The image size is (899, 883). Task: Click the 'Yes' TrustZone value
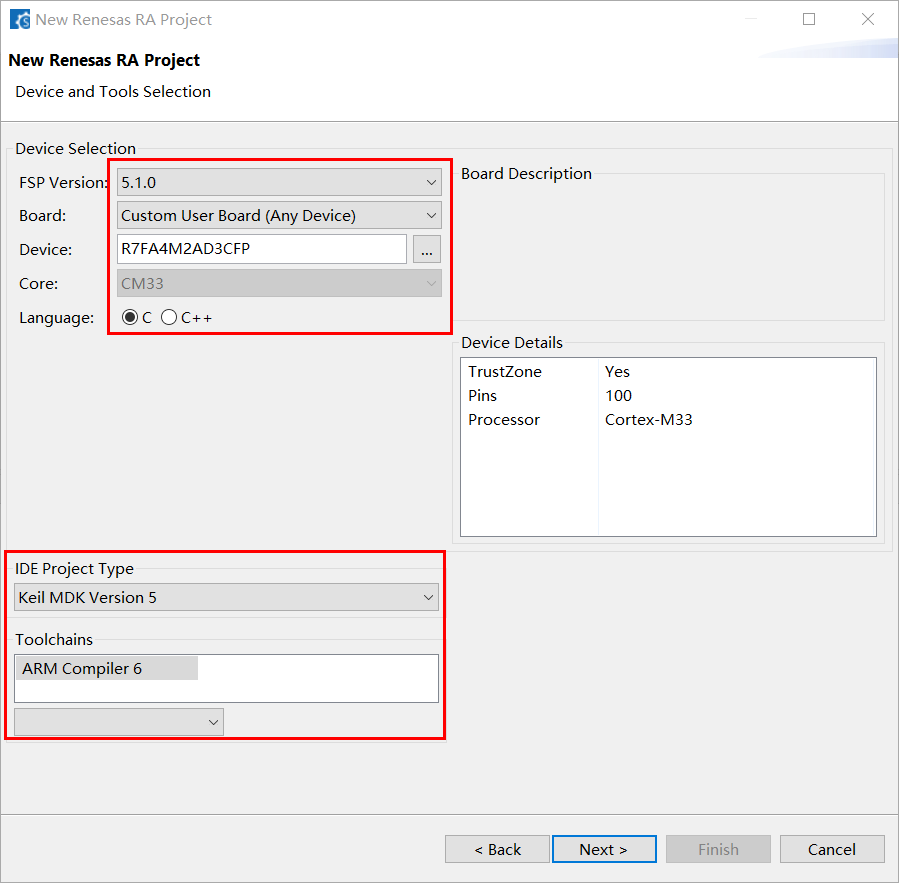click(617, 372)
